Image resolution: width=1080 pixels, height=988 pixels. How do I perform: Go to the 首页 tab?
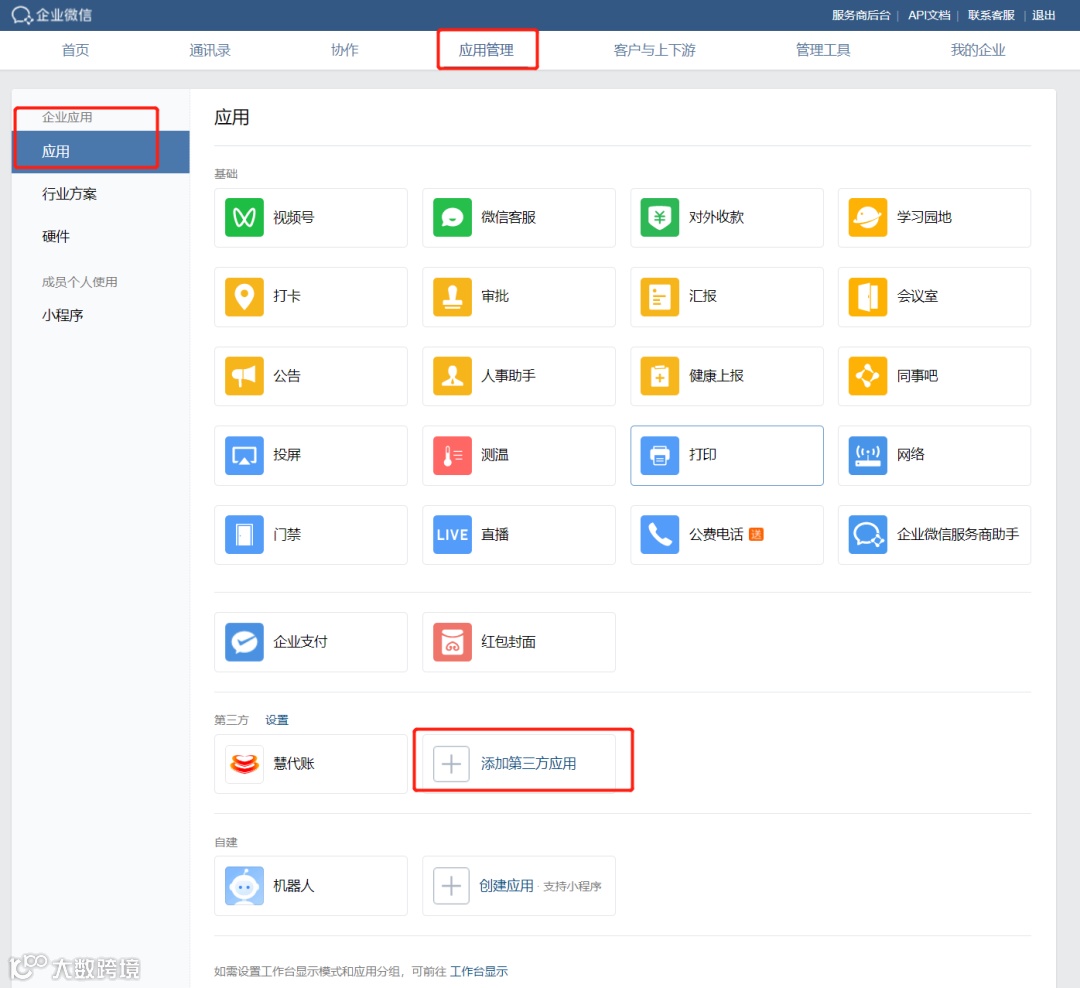click(75, 50)
